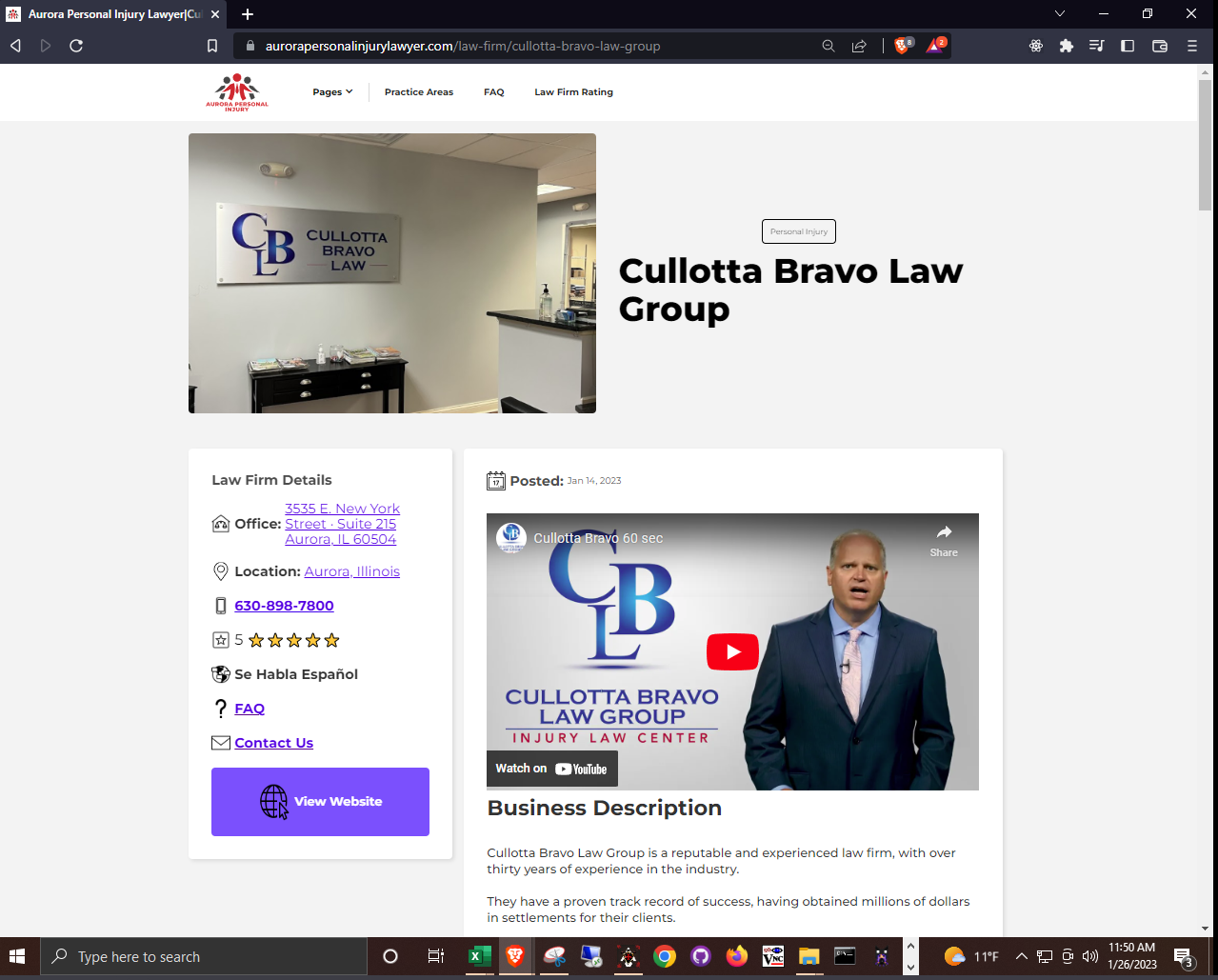Open the Law Firm Rating nav link
This screenshot has height=980, width=1218.
pyautogui.click(x=573, y=92)
